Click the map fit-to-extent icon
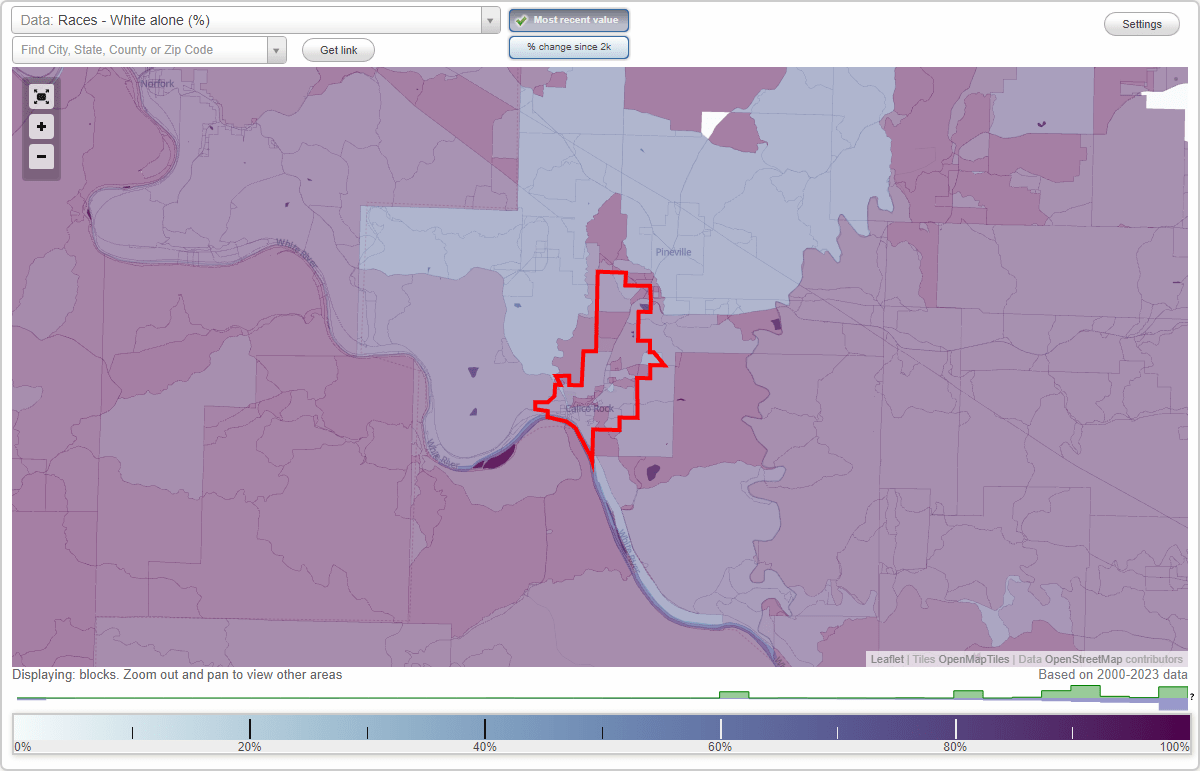This screenshot has height=771, width=1200. [41, 96]
